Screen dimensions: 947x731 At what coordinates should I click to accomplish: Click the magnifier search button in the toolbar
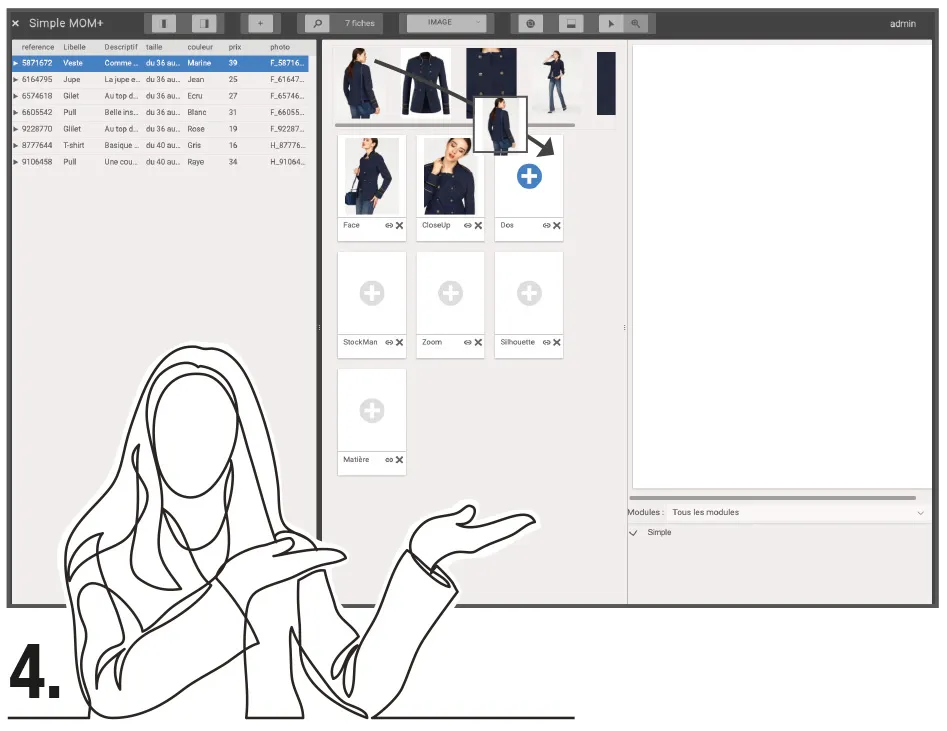[318, 23]
